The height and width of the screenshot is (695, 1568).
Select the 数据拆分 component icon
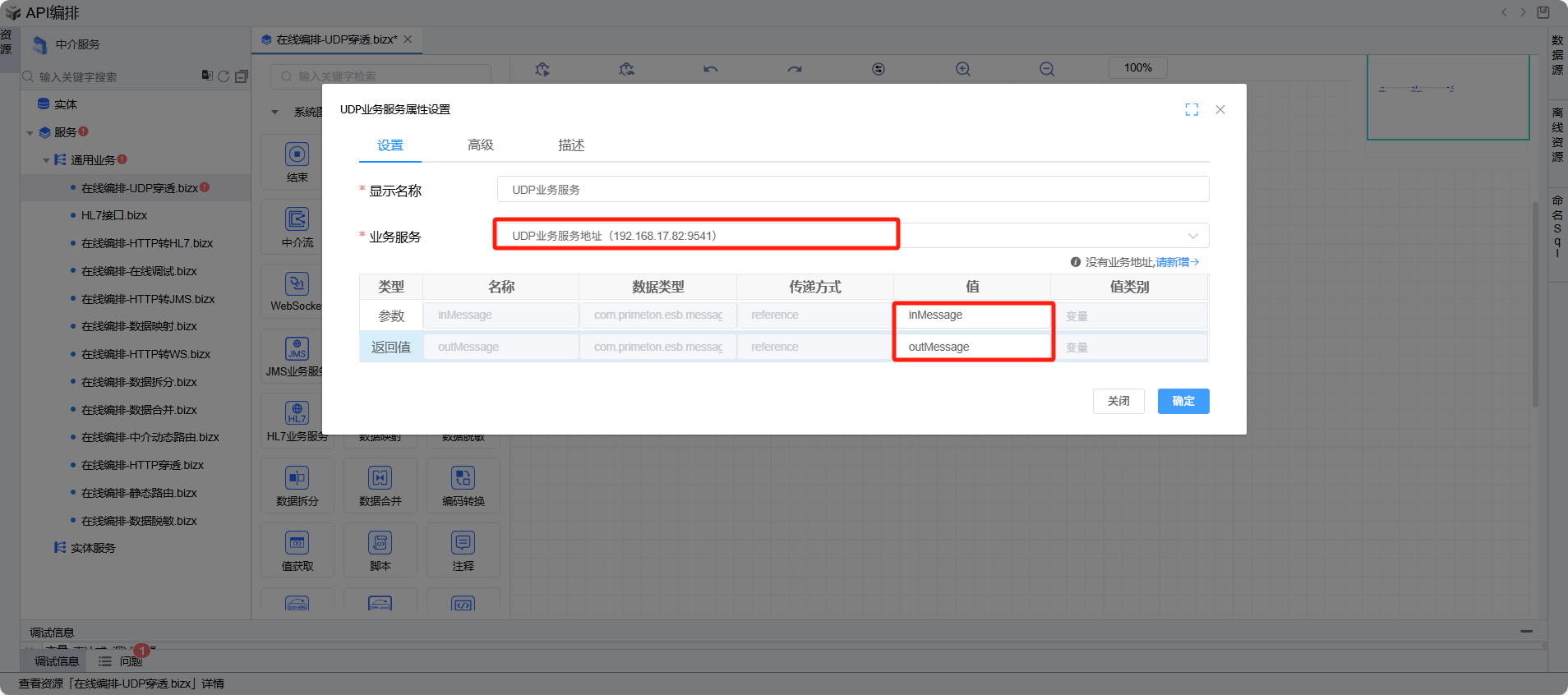point(297,478)
